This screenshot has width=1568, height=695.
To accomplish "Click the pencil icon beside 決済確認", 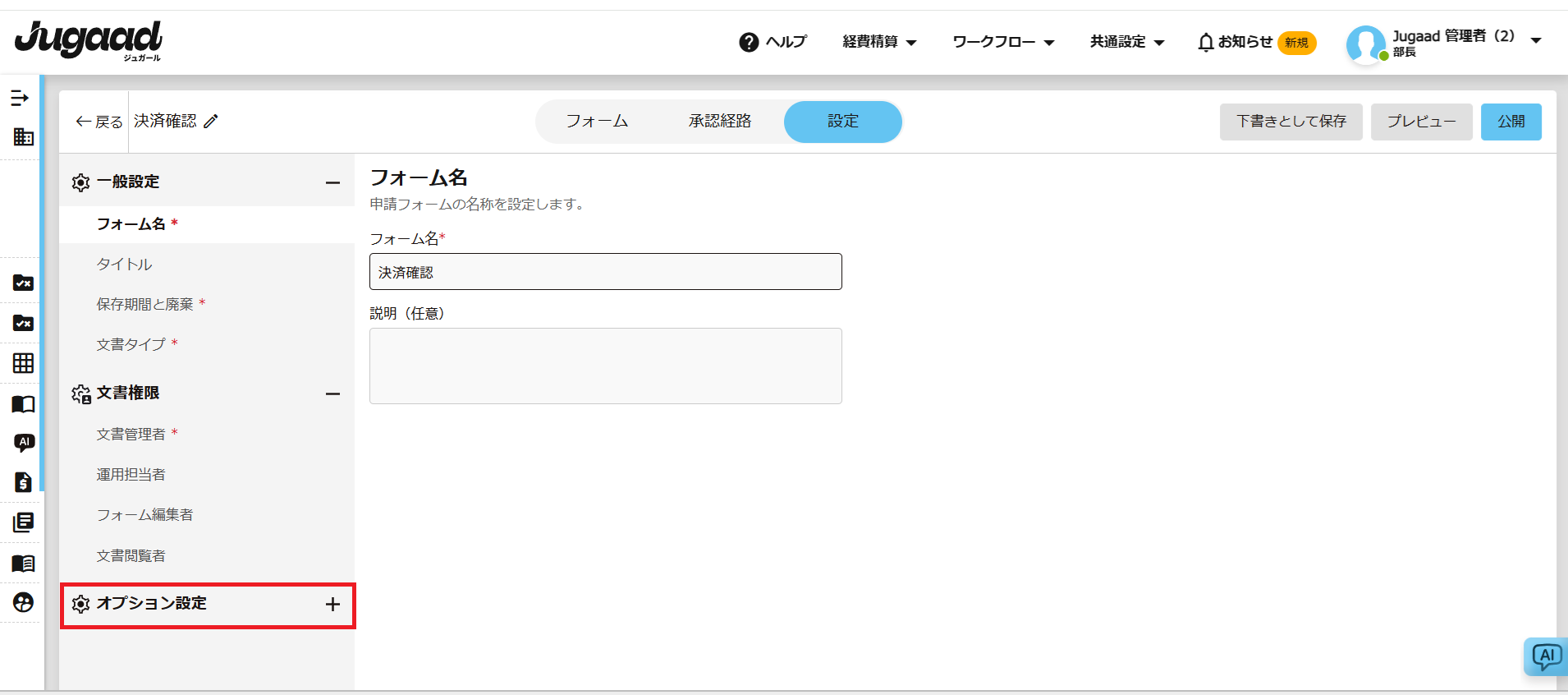I will click(211, 122).
